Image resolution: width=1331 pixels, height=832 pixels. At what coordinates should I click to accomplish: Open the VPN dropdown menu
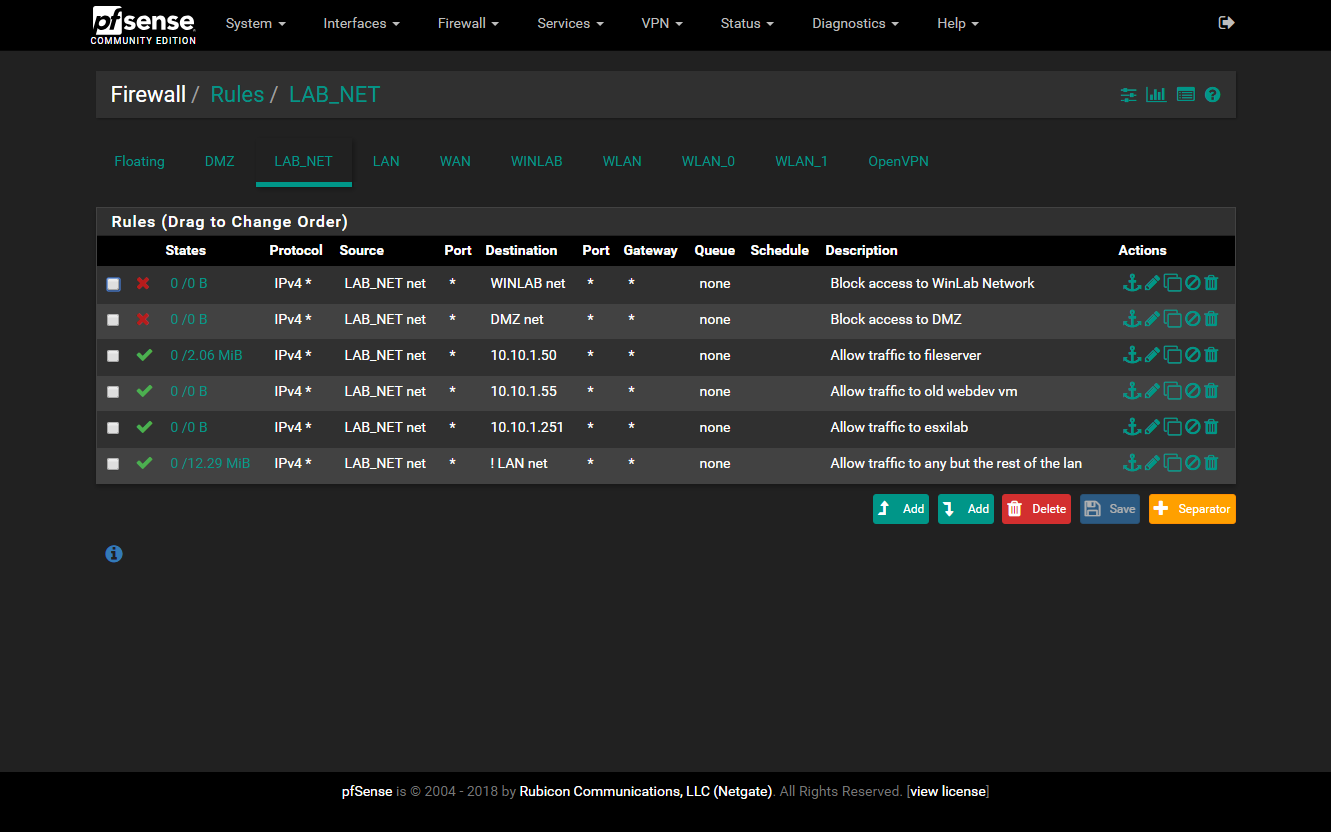[x=662, y=23]
